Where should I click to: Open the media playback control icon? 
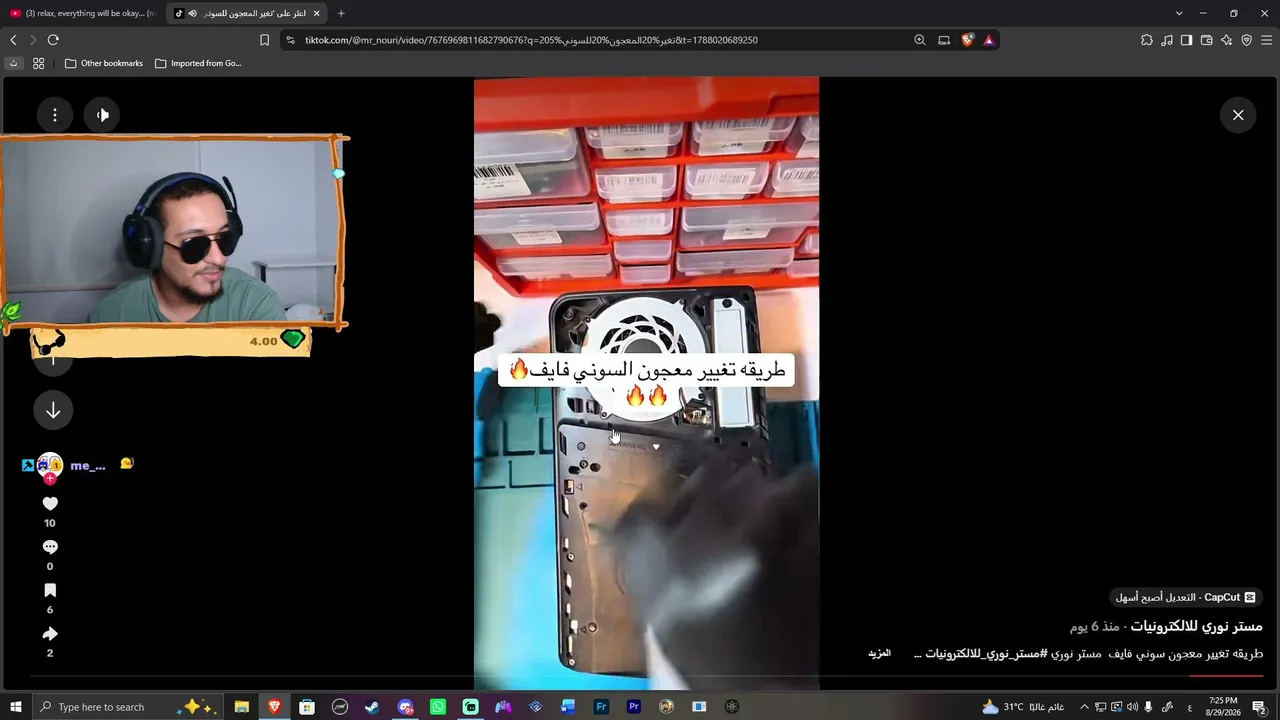pyautogui.click(x=1167, y=40)
